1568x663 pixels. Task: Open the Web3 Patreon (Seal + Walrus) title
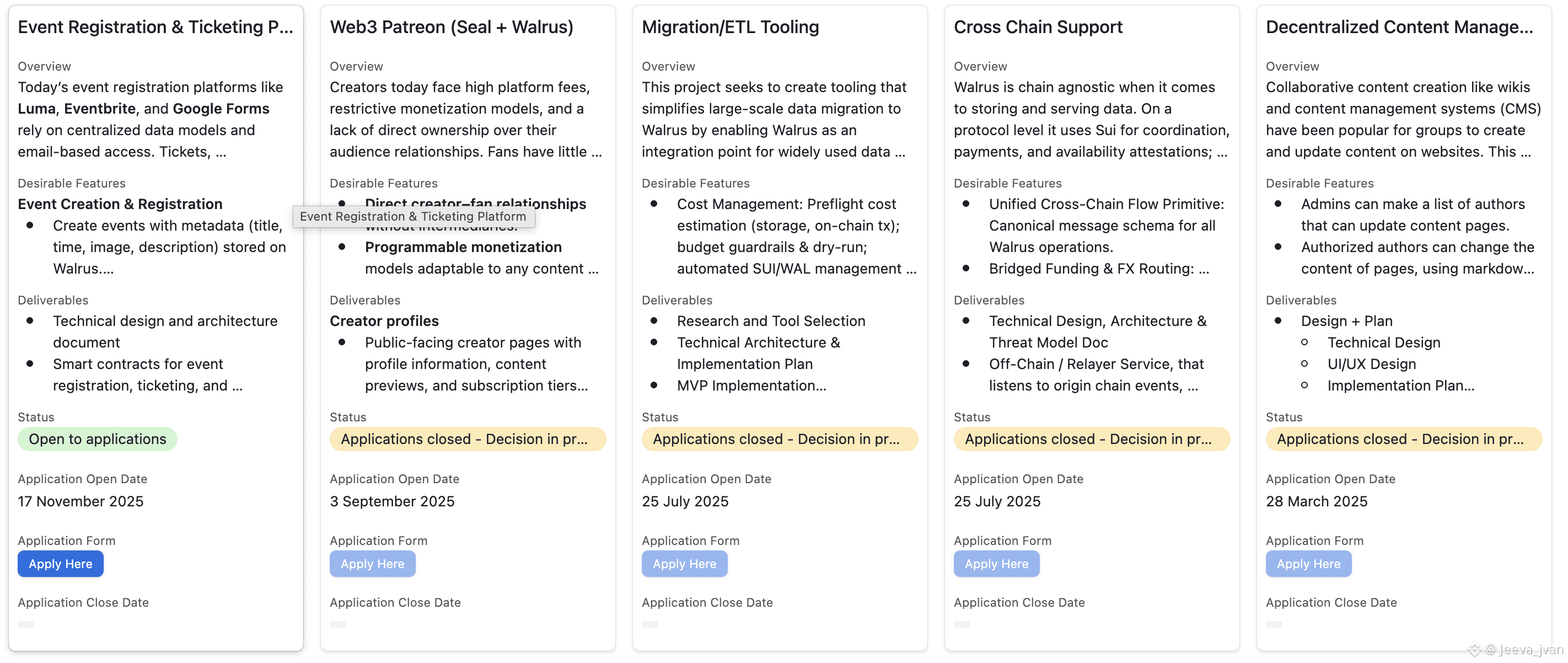pyautogui.click(x=451, y=28)
